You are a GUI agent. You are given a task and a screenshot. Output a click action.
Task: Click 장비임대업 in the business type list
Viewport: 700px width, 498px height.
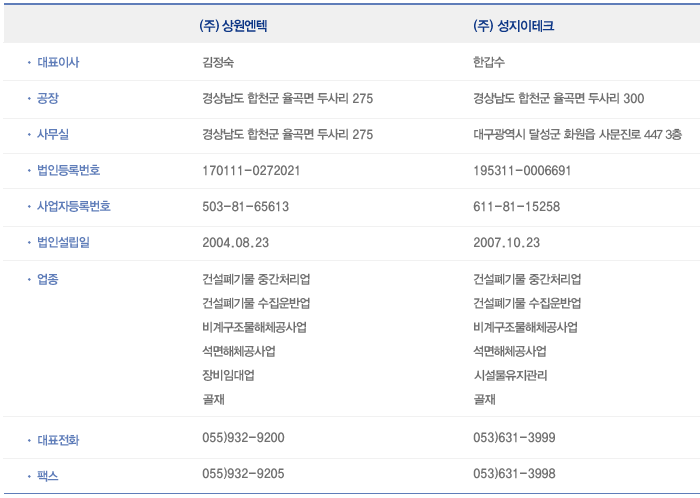(228, 375)
